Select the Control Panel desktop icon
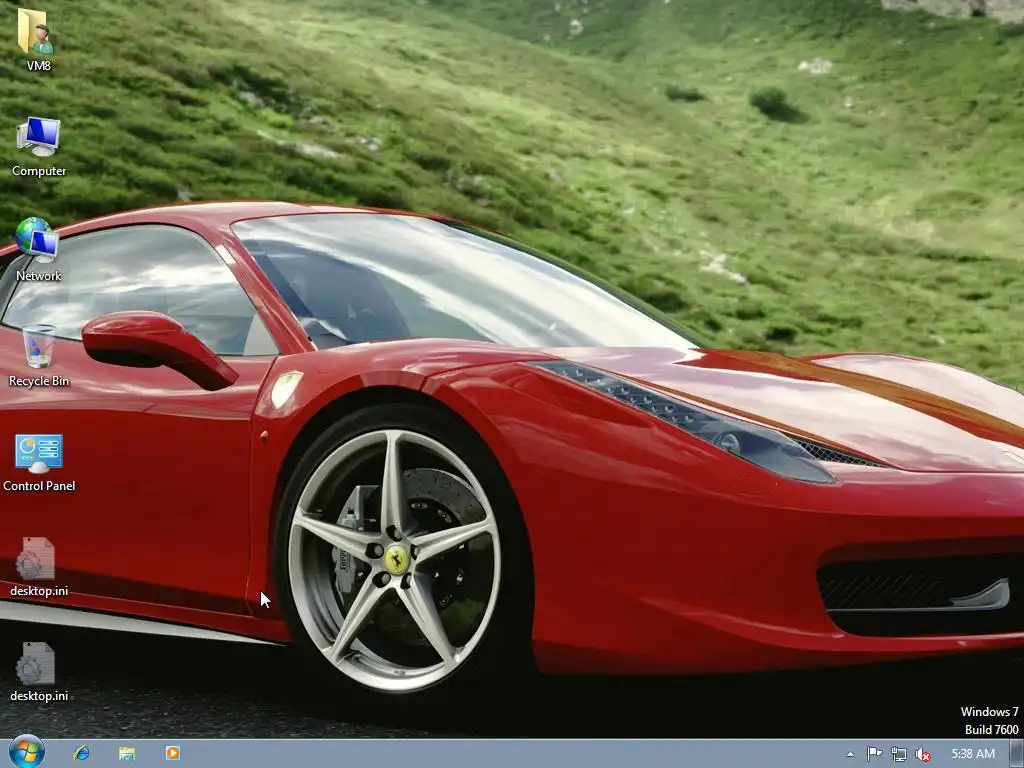The width and height of the screenshot is (1024, 768). coord(39,453)
